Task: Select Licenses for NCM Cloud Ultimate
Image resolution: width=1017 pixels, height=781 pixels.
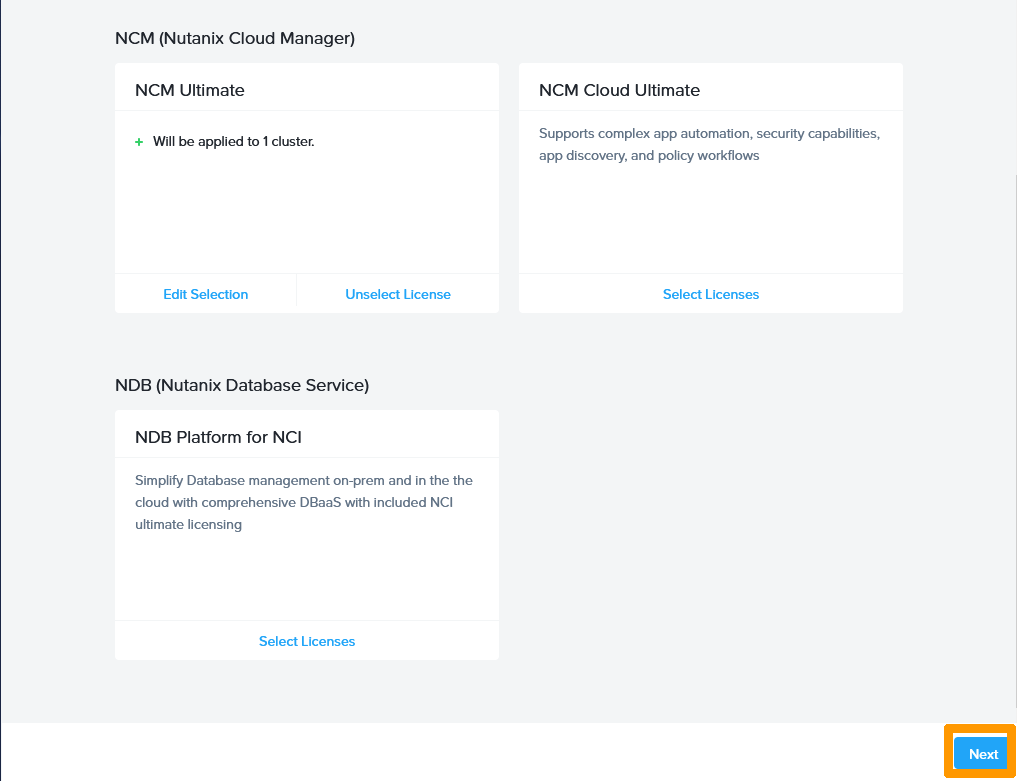Action: [710, 294]
